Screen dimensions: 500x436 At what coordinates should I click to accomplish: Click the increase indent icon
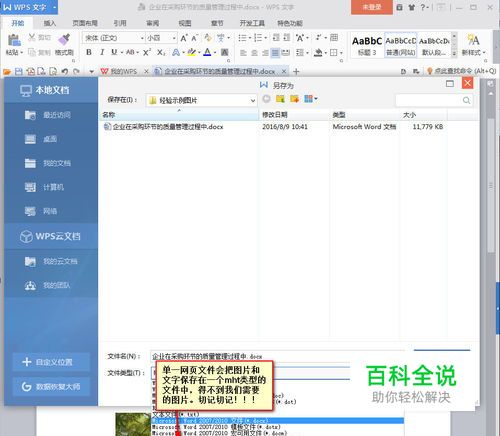pos(287,38)
